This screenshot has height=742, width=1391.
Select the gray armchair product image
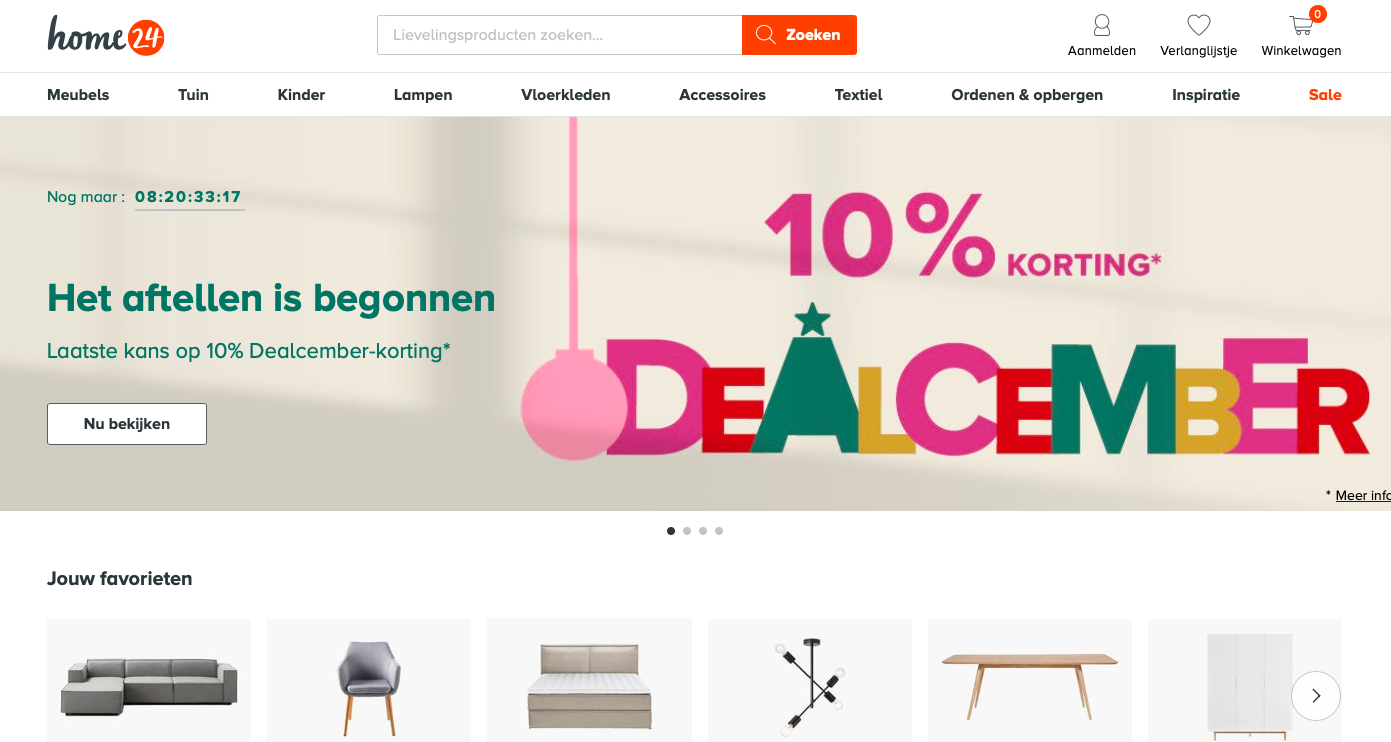pos(369,681)
